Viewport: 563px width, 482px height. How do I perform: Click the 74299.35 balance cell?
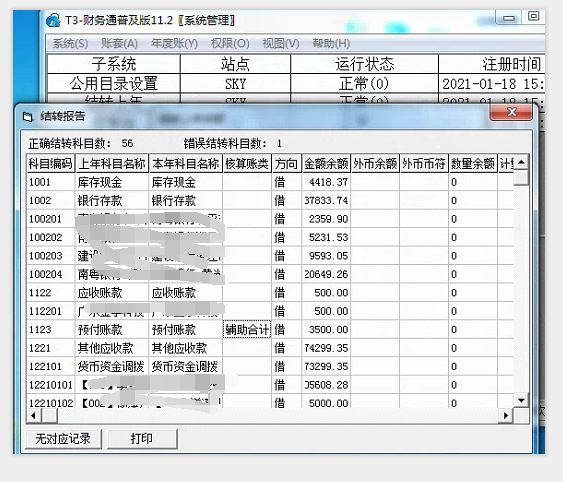[x=326, y=348]
